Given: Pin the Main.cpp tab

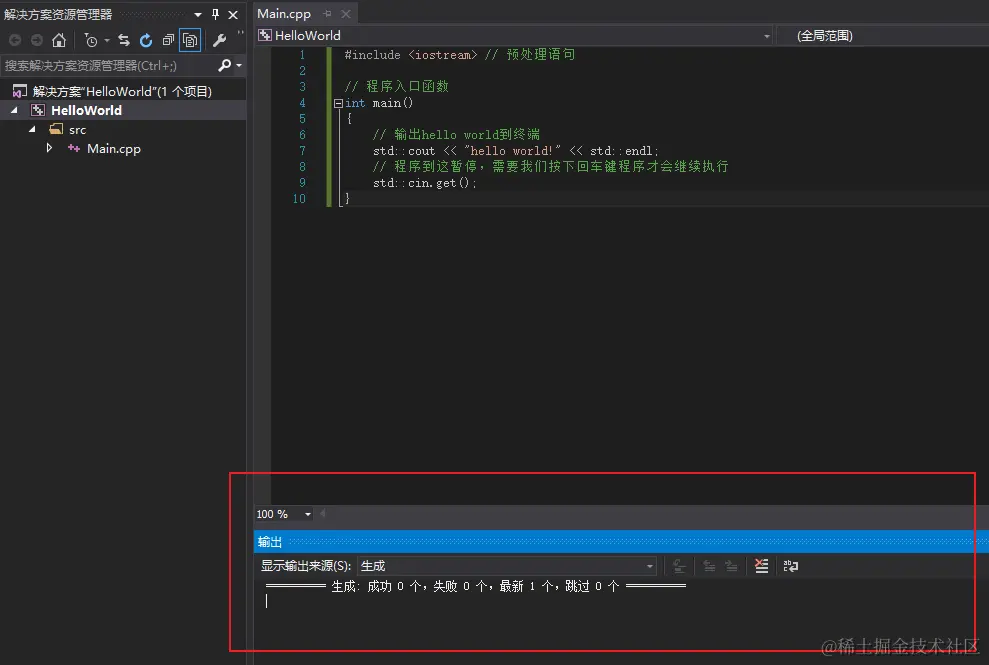Looking at the screenshot, I should tap(327, 13).
